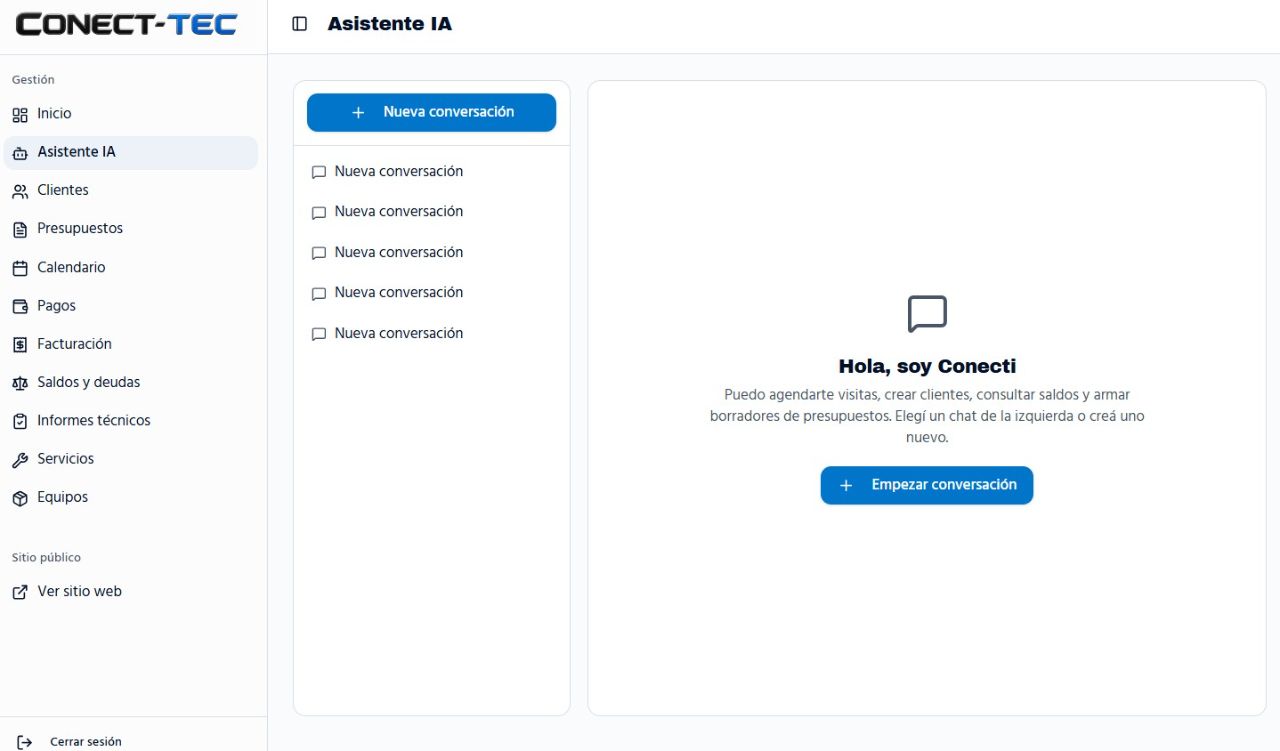Go to Facturación
1280x751 pixels.
131,344
